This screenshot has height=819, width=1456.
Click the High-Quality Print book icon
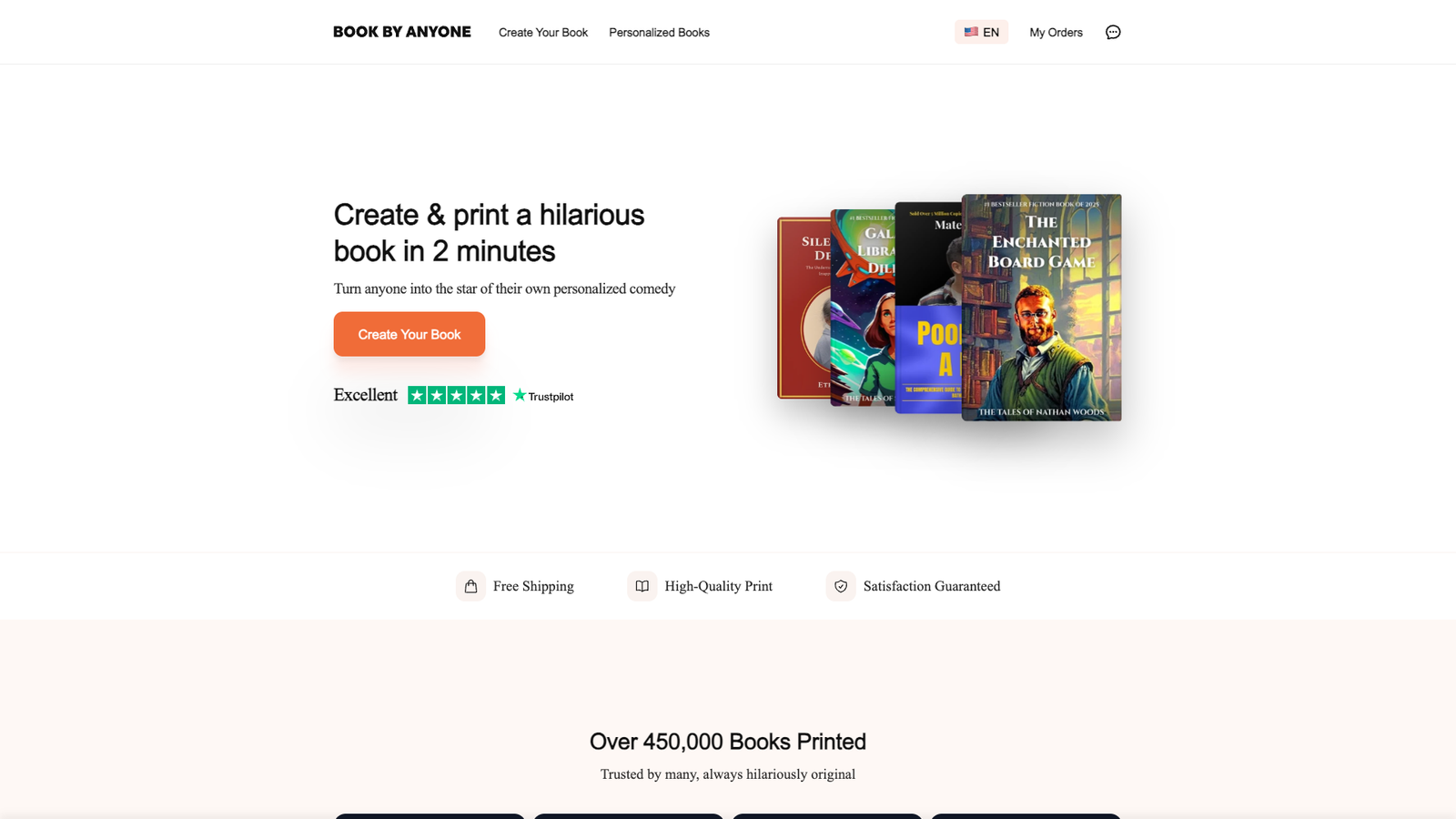[642, 586]
